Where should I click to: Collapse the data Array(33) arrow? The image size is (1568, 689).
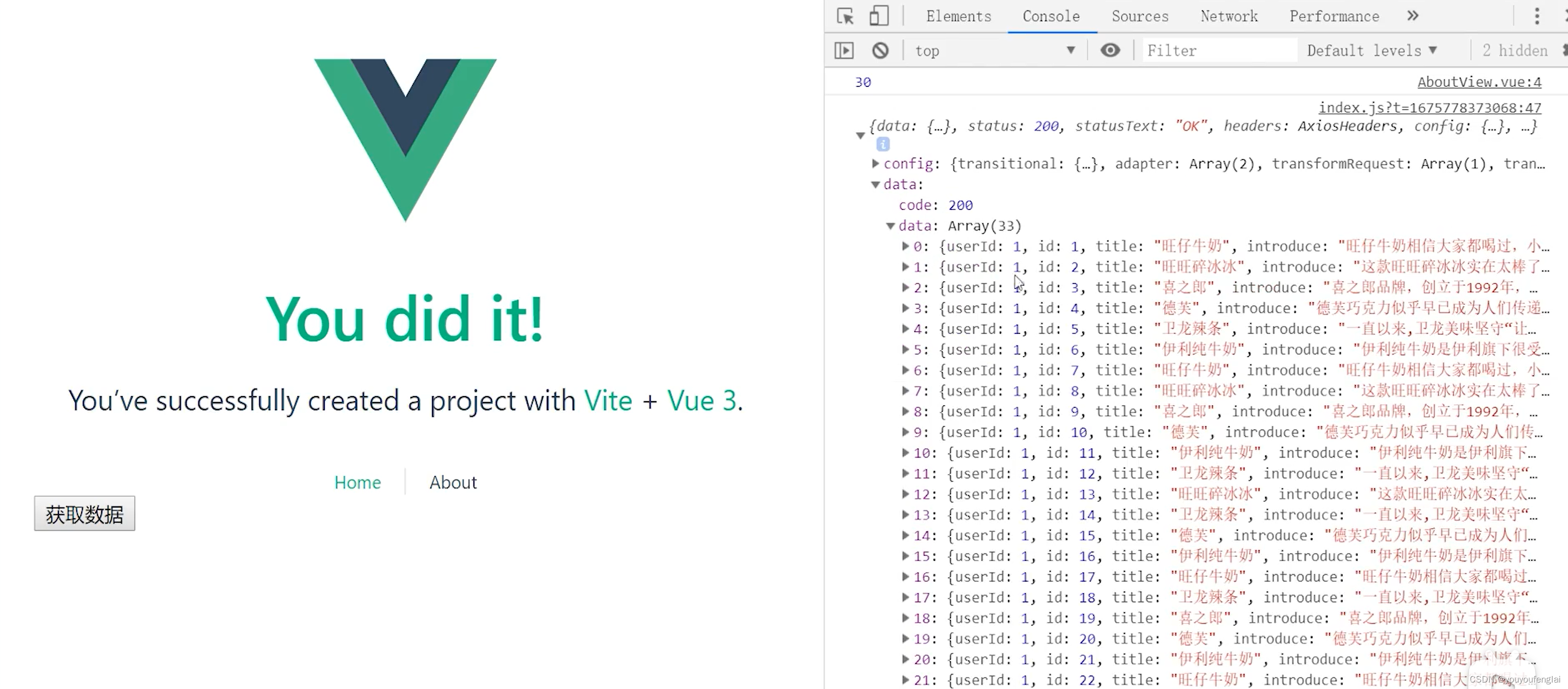[x=890, y=226]
